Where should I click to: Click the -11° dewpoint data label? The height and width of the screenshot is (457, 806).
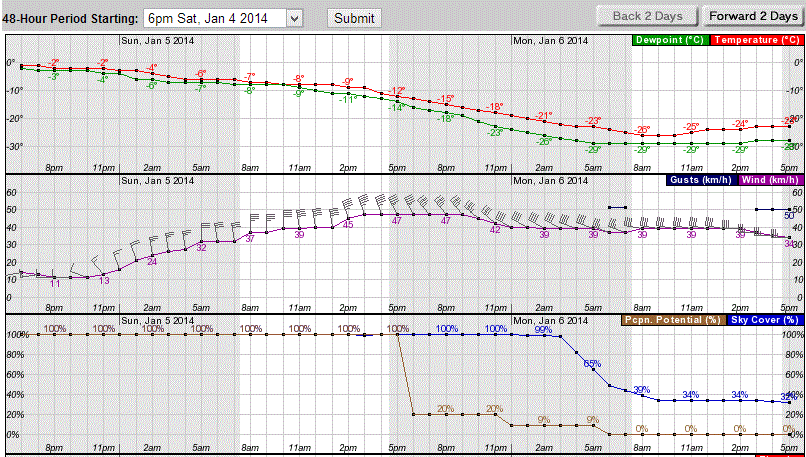[348, 99]
